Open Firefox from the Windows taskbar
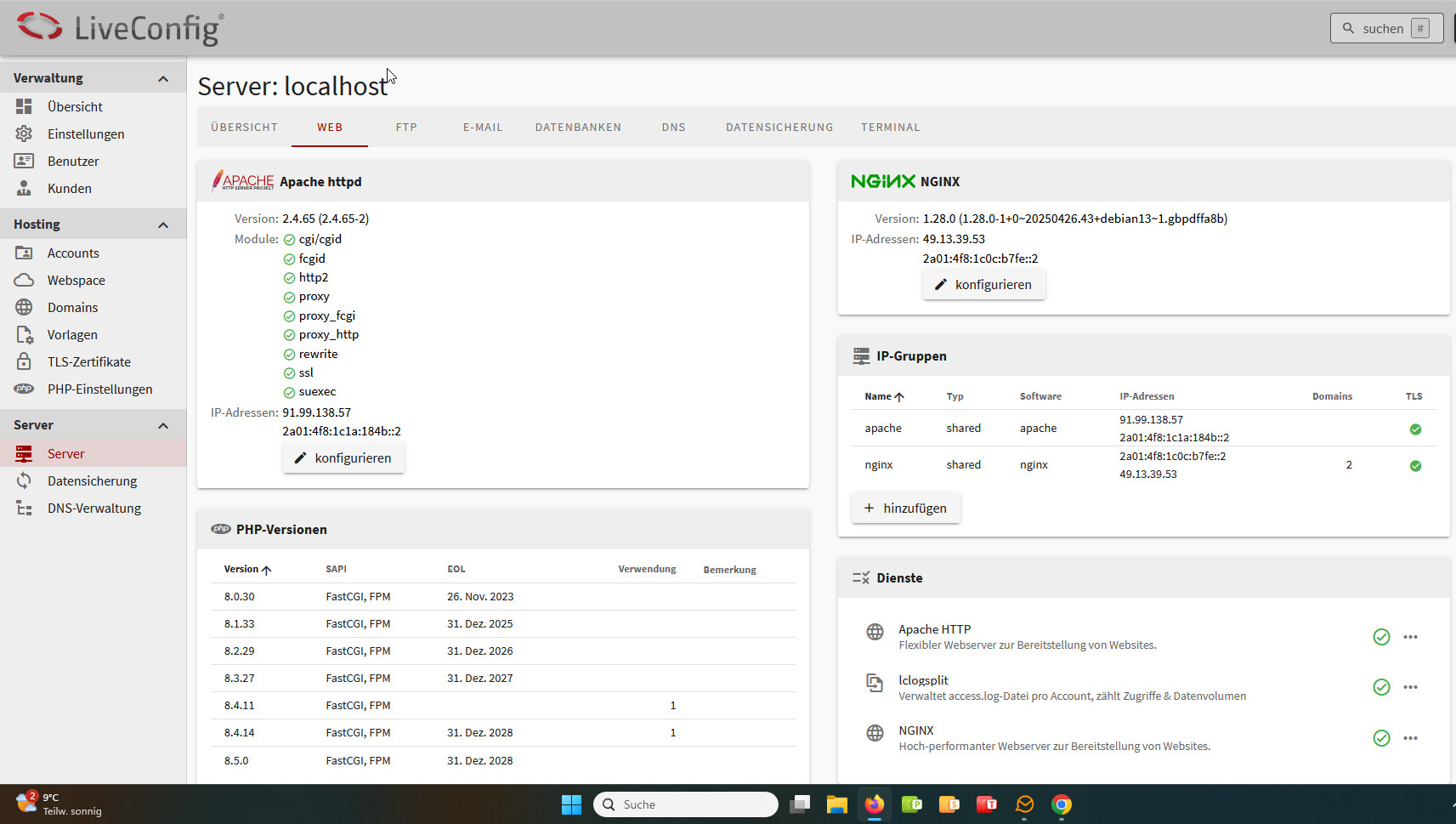1456x824 pixels. pyautogui.click(x=874, y=804)
